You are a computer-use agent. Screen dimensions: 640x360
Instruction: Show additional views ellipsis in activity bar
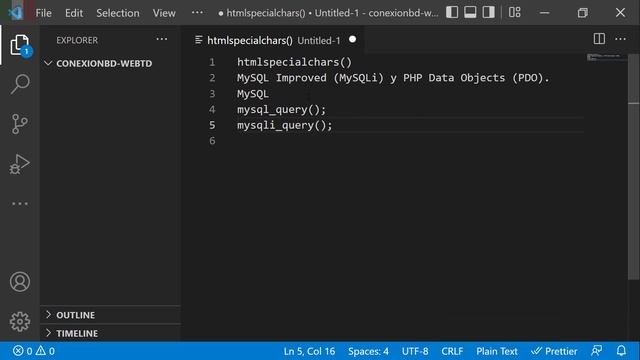(20, 203)
